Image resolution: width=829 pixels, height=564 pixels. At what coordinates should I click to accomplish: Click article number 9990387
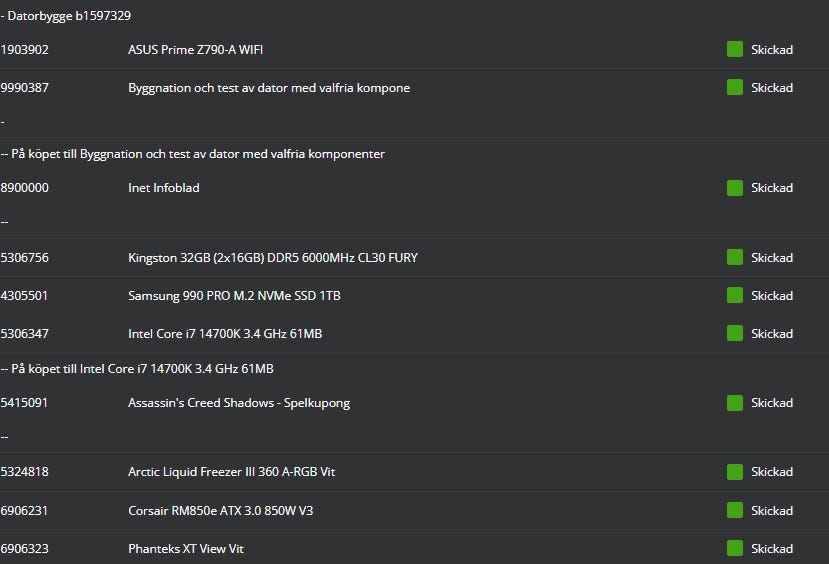click(25, 88)
